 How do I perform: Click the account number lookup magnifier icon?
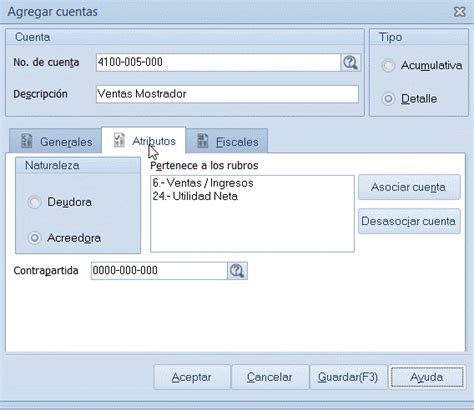click(350, 62)
